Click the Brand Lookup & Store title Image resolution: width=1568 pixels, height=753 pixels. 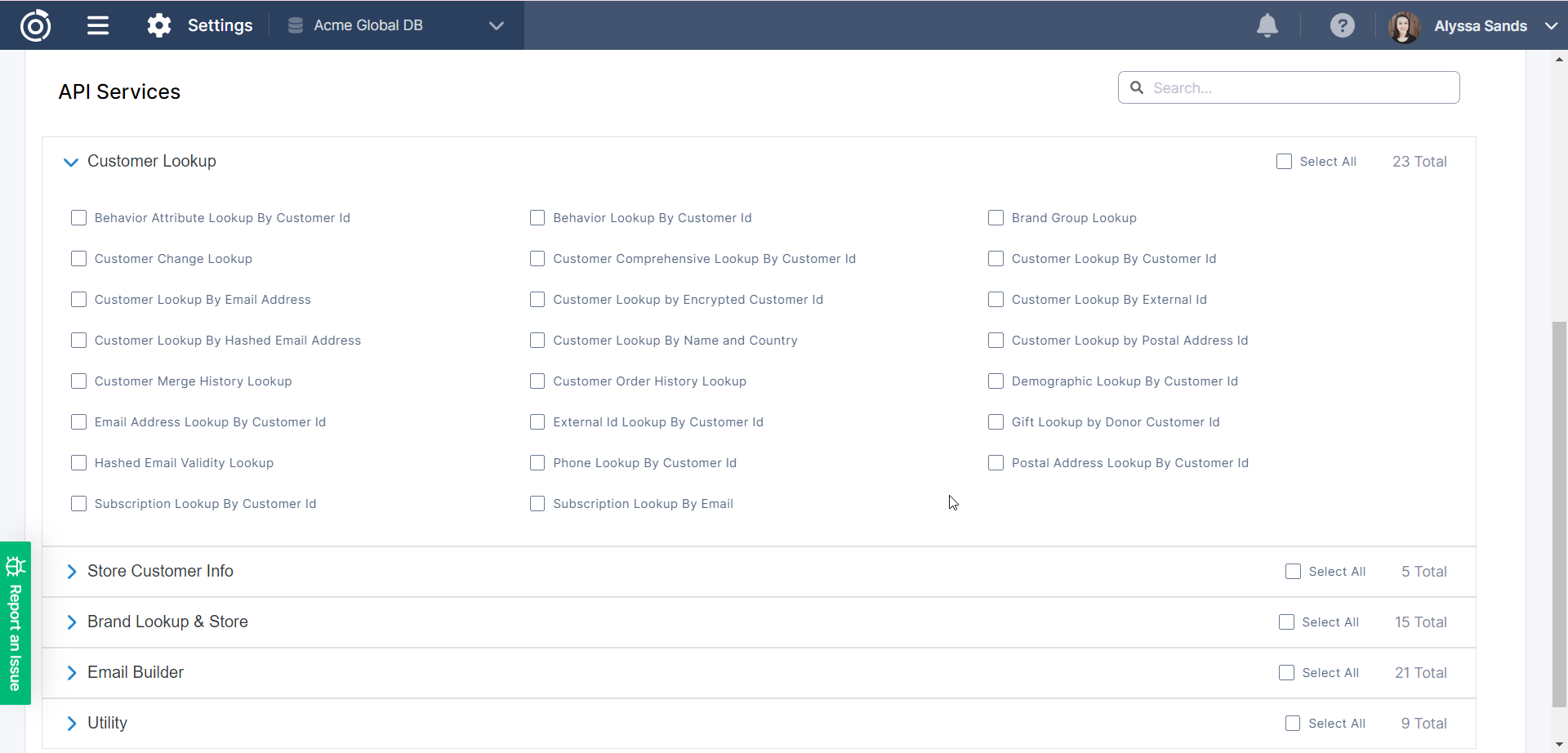pyautogui.click(x=167, y=622)
